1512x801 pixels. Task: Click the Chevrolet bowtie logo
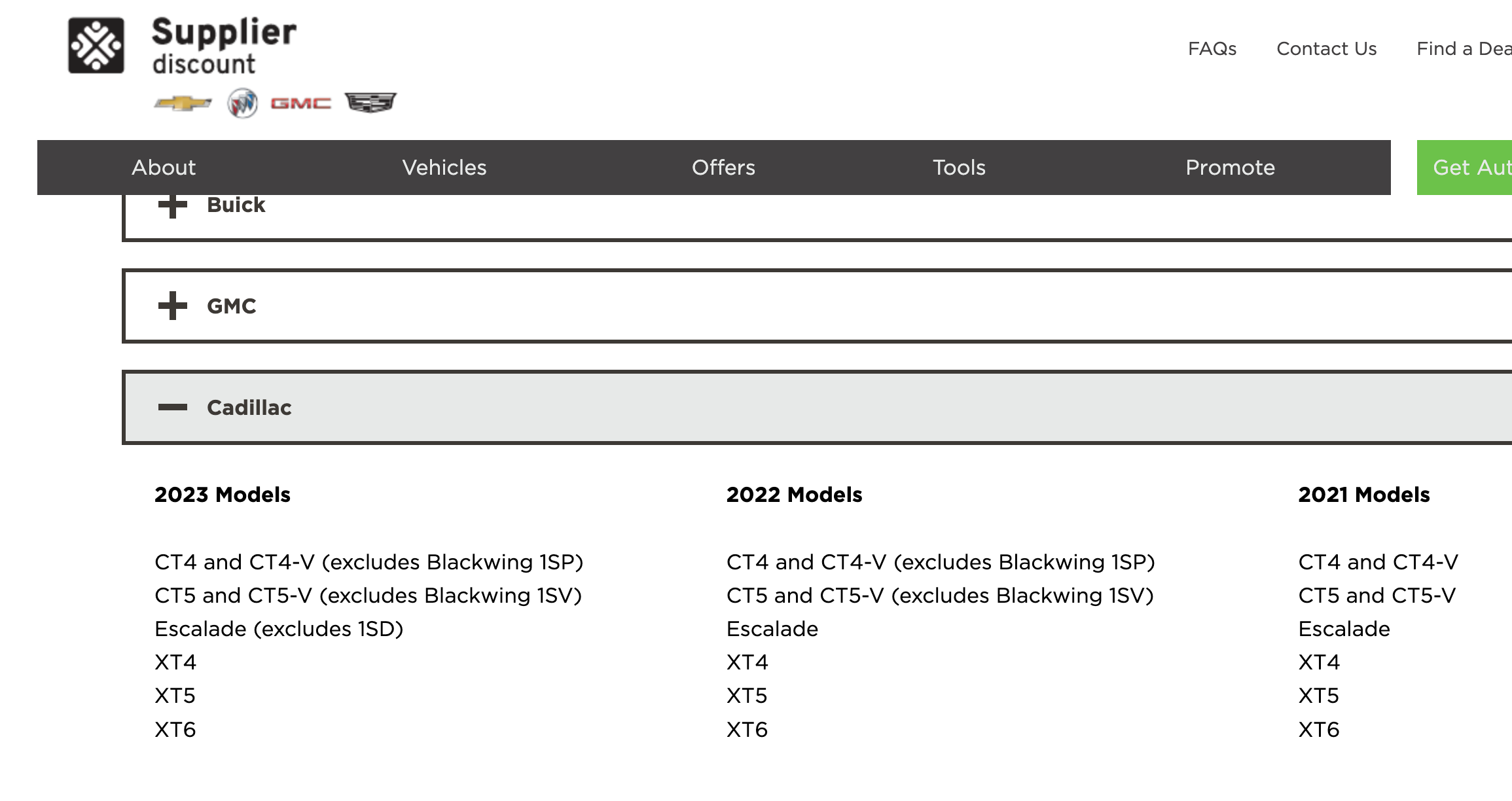[x=183, y=103]
